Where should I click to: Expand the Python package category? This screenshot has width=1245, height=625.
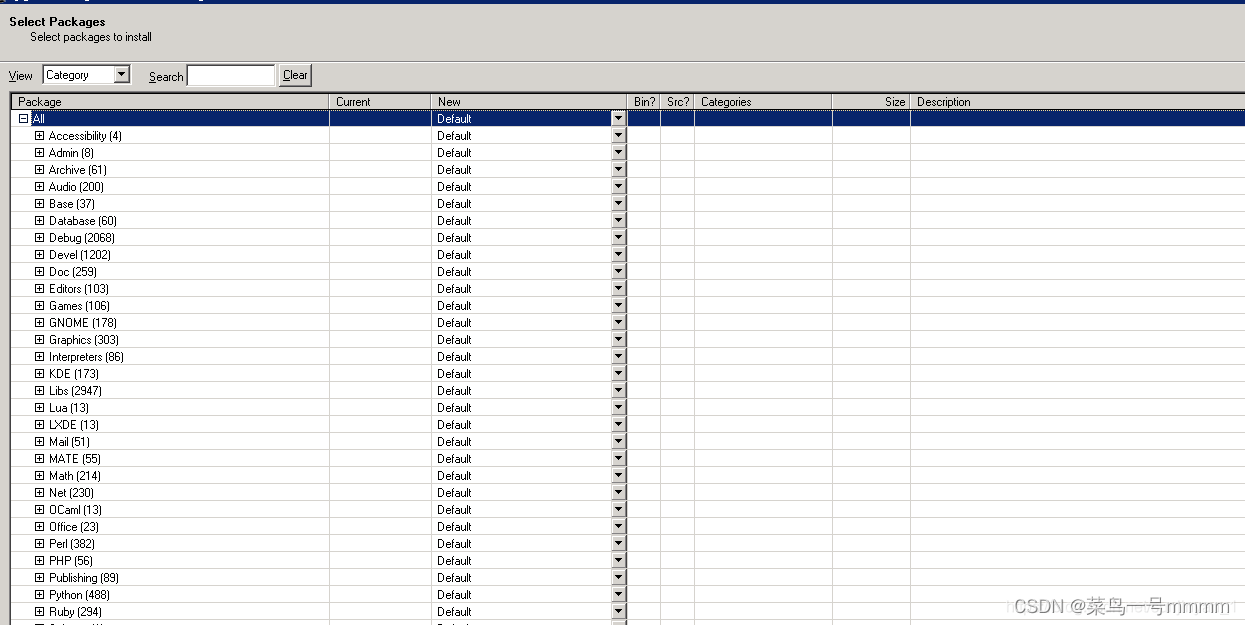tap(38, 594)
